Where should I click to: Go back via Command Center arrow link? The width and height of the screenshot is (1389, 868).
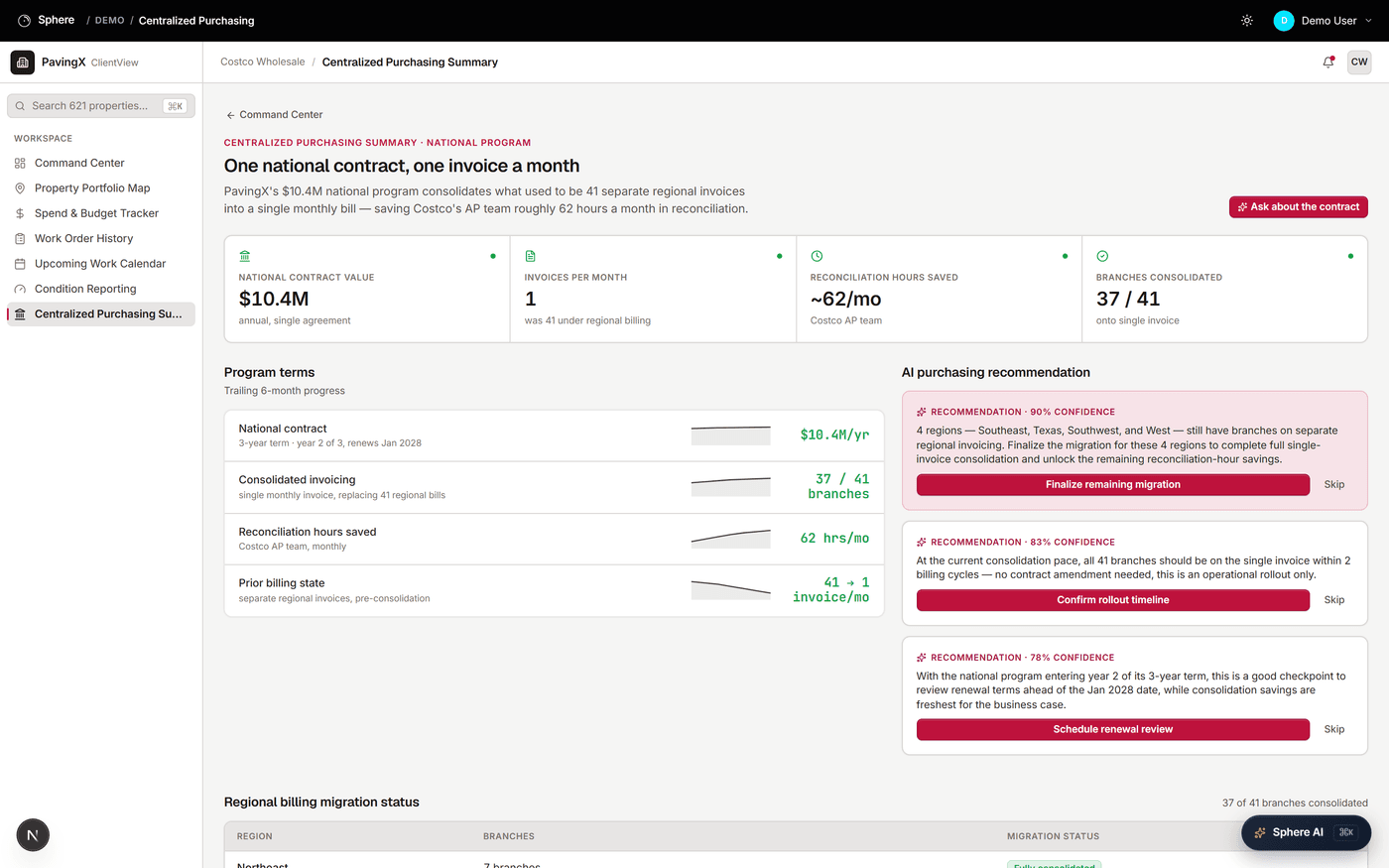coord(274,114)
